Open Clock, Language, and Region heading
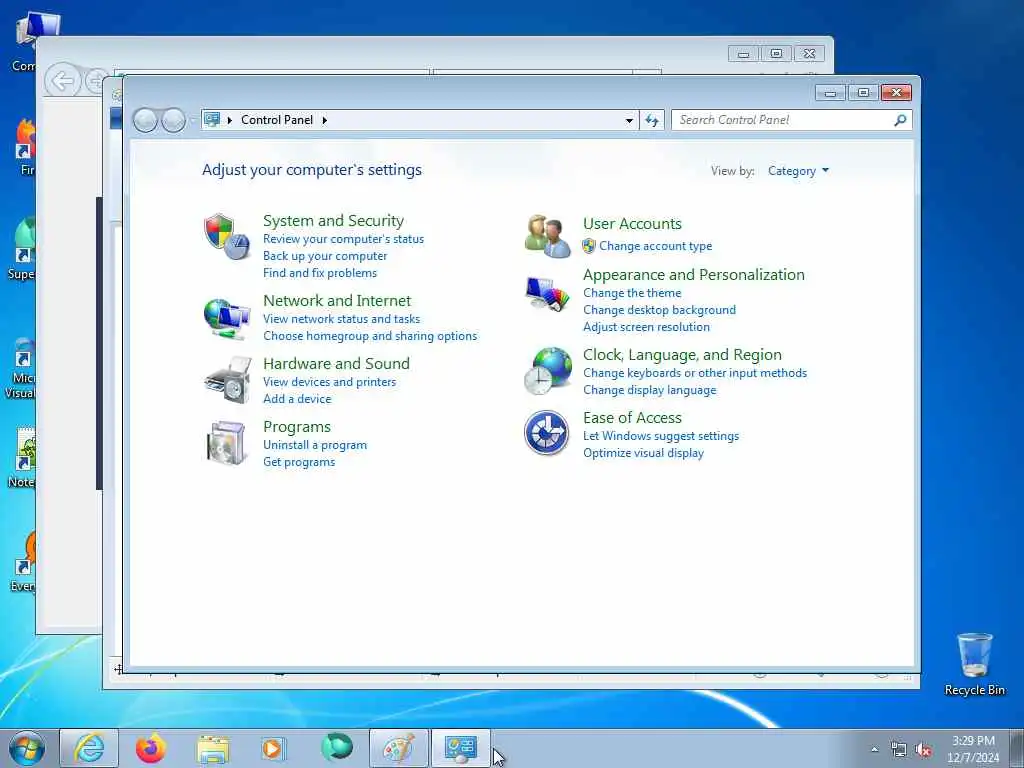 [x=682, y=355]
